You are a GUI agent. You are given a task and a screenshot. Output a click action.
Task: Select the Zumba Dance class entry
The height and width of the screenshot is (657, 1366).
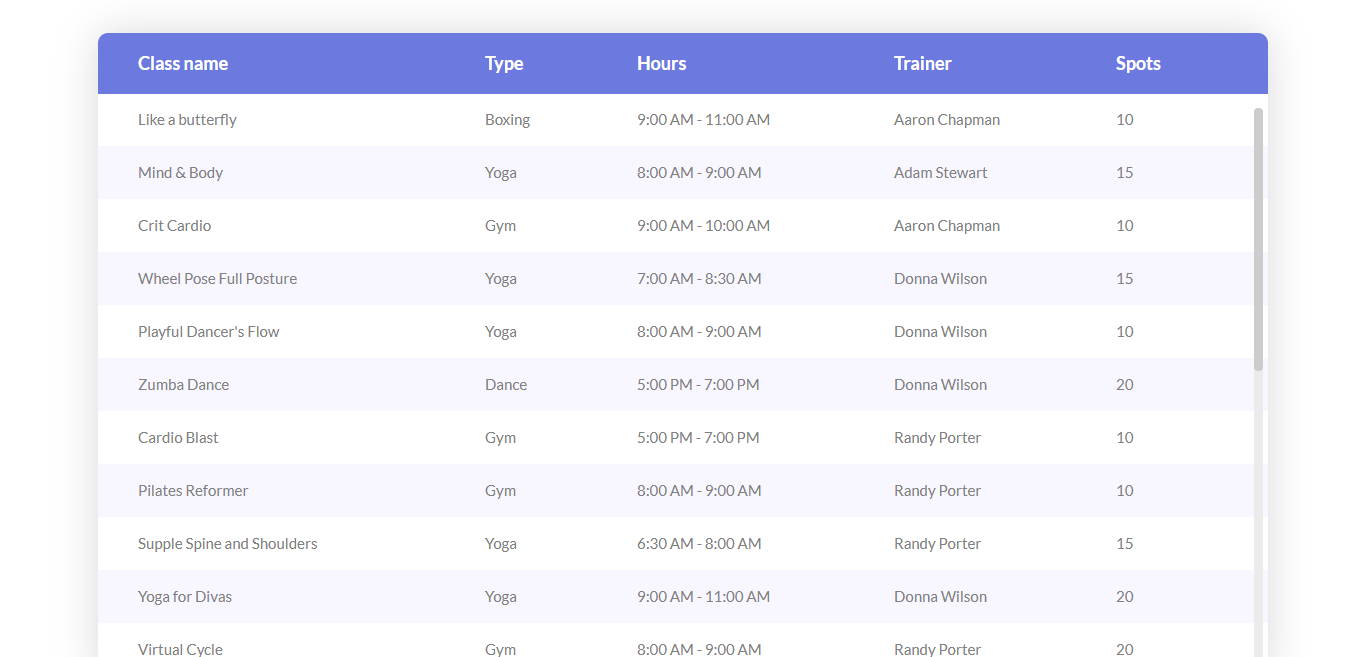point(183,385)
